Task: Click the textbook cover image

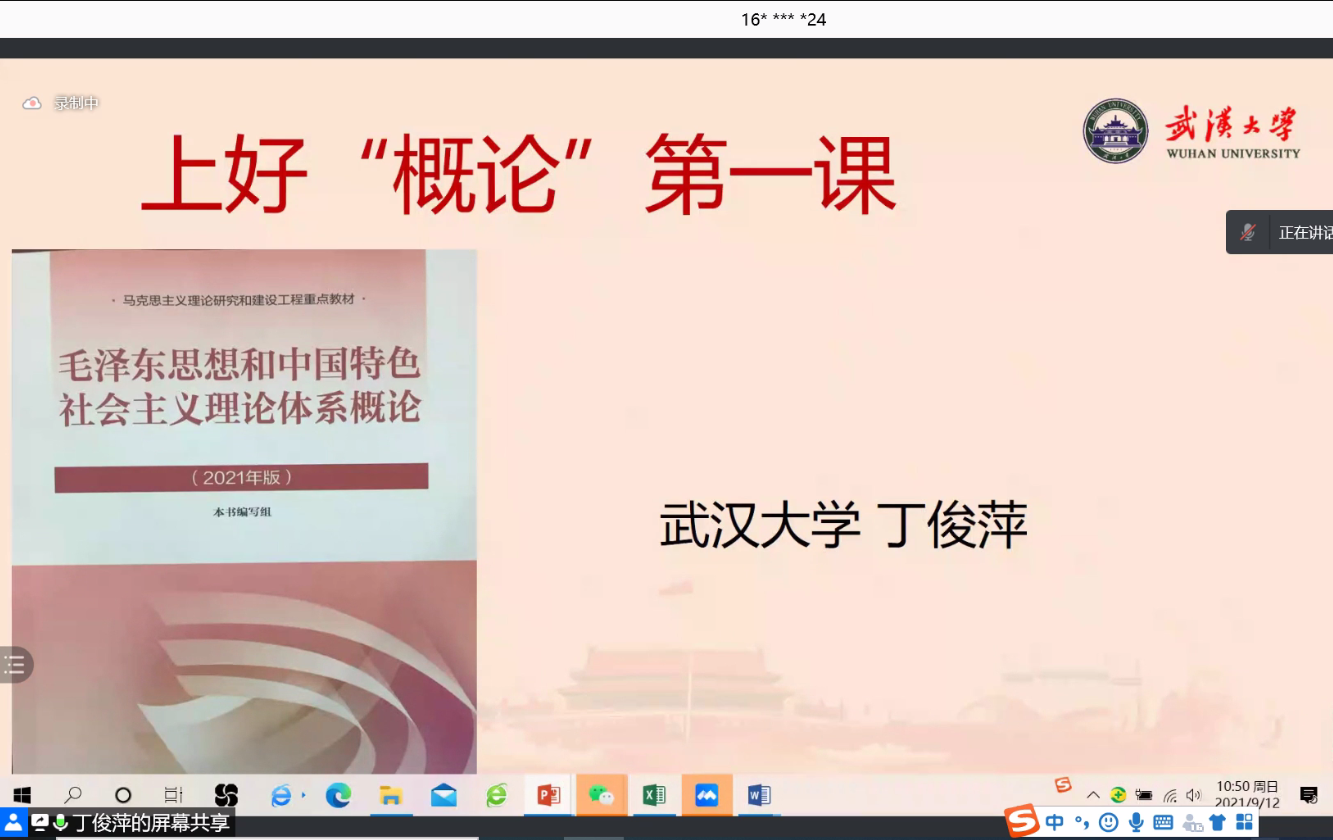Action: click(244, 510)
